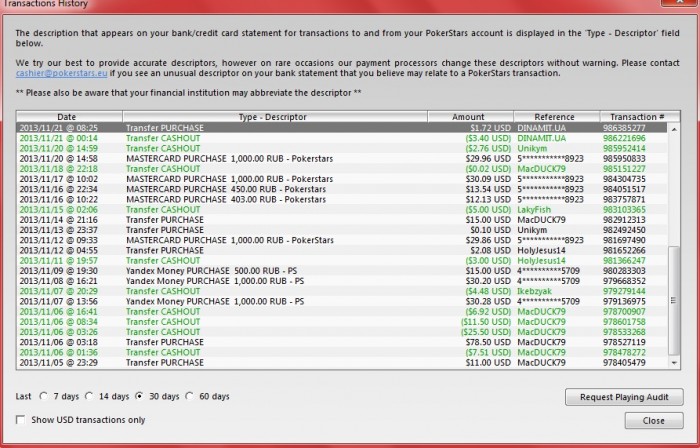Select the row dated 2013/11/21 @ 00:14

click(342, 138)
